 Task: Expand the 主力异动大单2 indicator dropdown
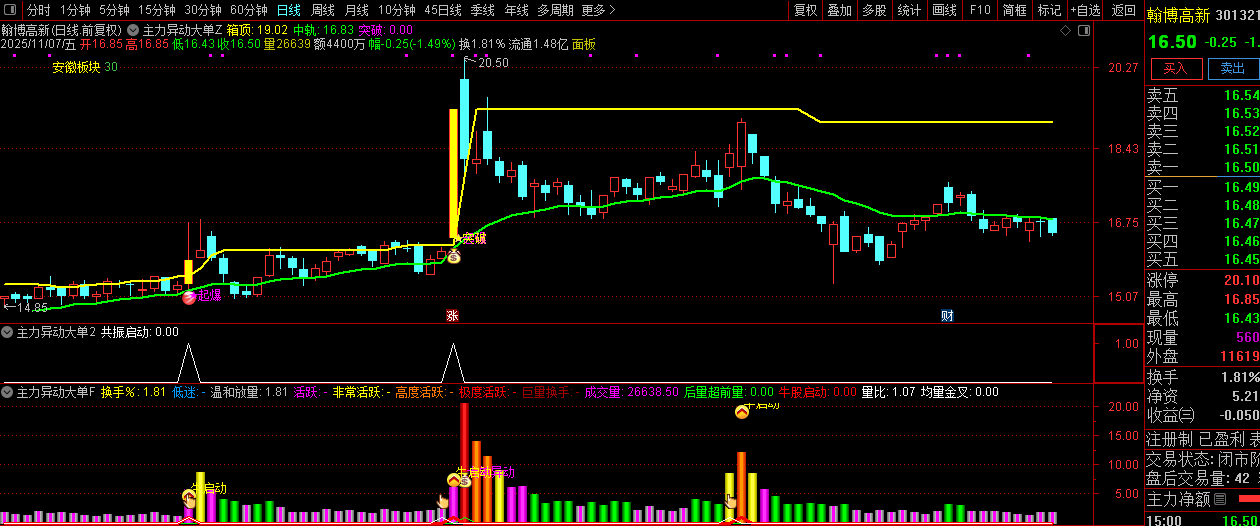8,332
